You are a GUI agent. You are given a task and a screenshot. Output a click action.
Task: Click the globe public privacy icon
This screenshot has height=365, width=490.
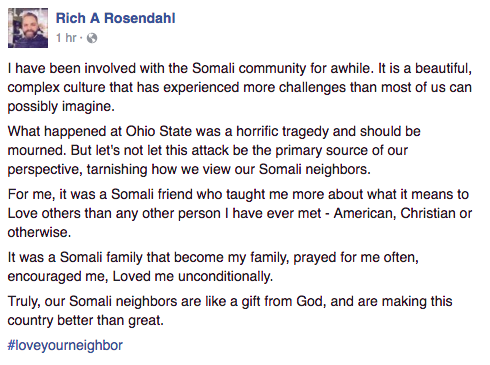pyautogui.click(x=92, y=38)
